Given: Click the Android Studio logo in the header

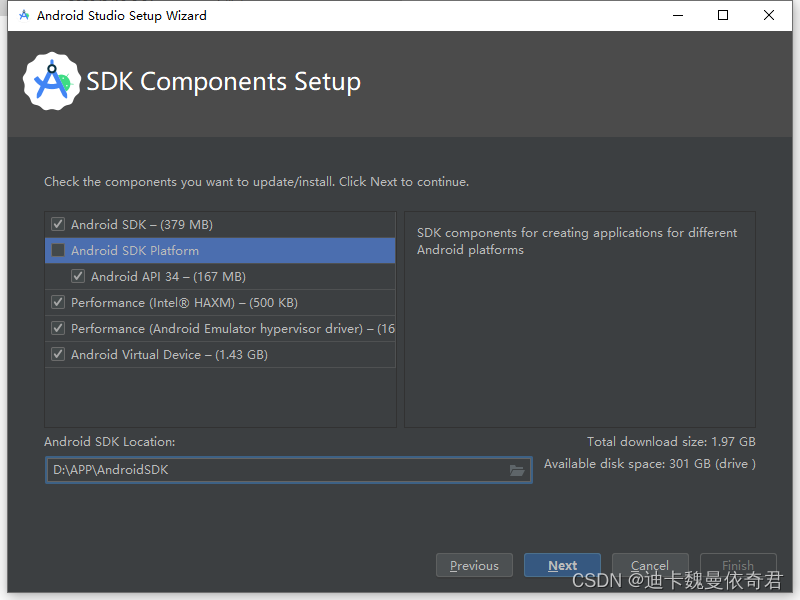Looking at the screenshot, I should (52, 81).
